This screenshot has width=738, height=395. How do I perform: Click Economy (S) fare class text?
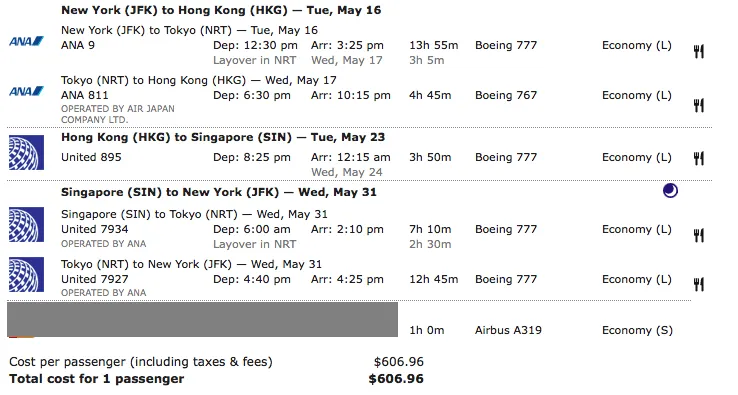coord(637,331)
